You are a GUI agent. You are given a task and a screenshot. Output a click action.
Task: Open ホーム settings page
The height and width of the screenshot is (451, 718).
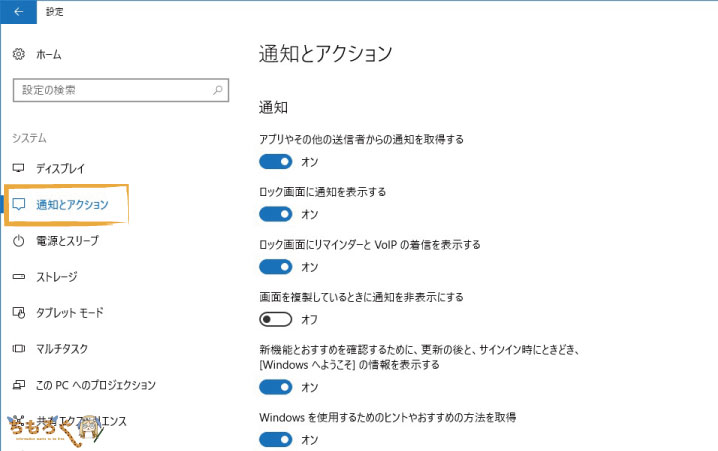coord(49,54)
